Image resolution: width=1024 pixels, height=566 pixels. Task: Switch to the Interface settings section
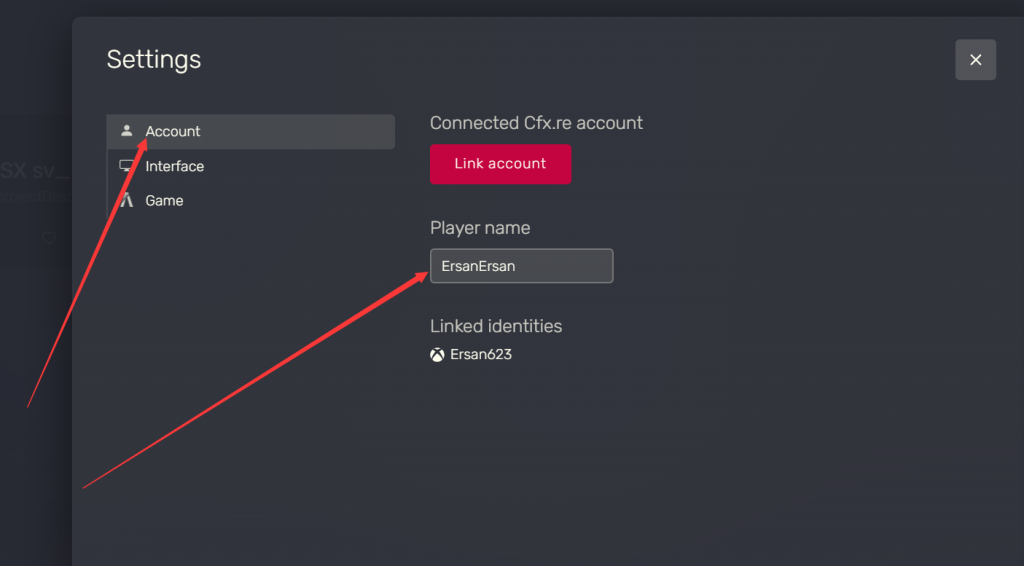(251, 166)
